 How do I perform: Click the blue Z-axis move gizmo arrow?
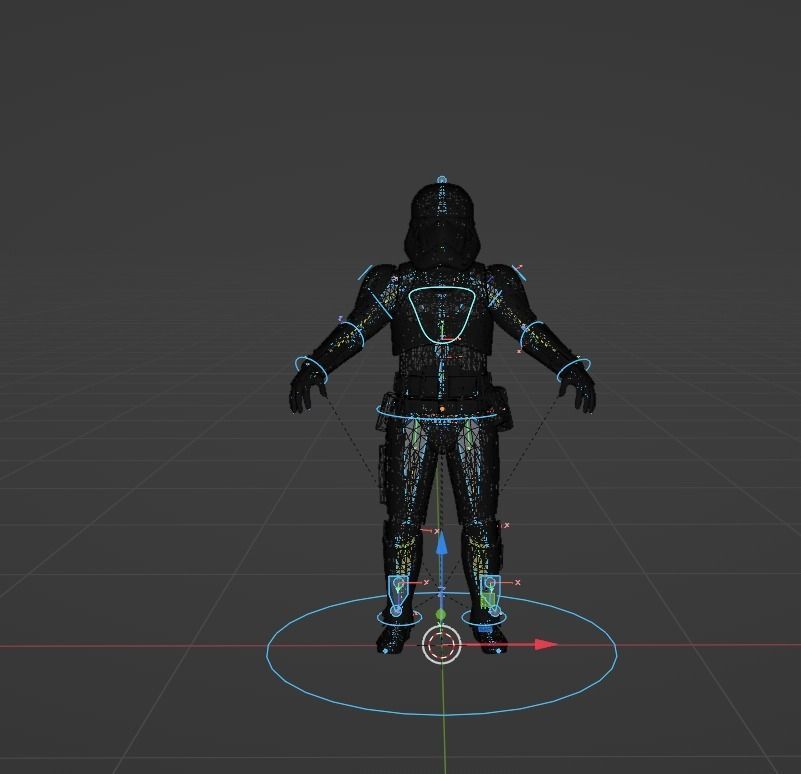[x=441, y=543]
